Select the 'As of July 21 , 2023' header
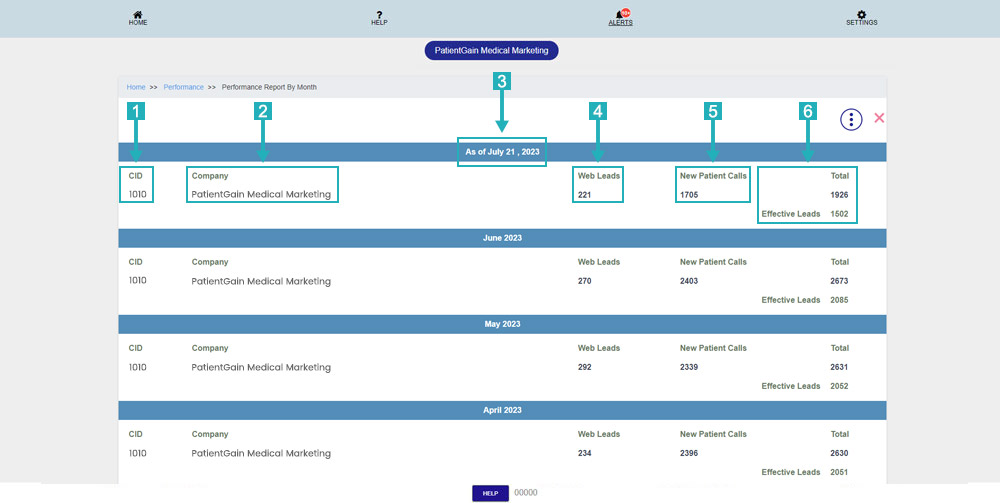This screenshot has width=1000, height=503. click(x=502, y=152)
